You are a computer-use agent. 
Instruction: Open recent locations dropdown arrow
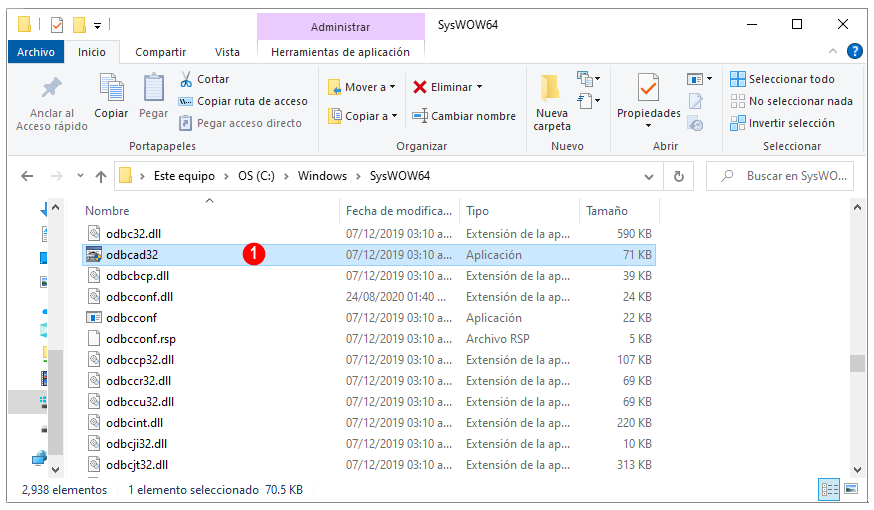pos(80,176)
